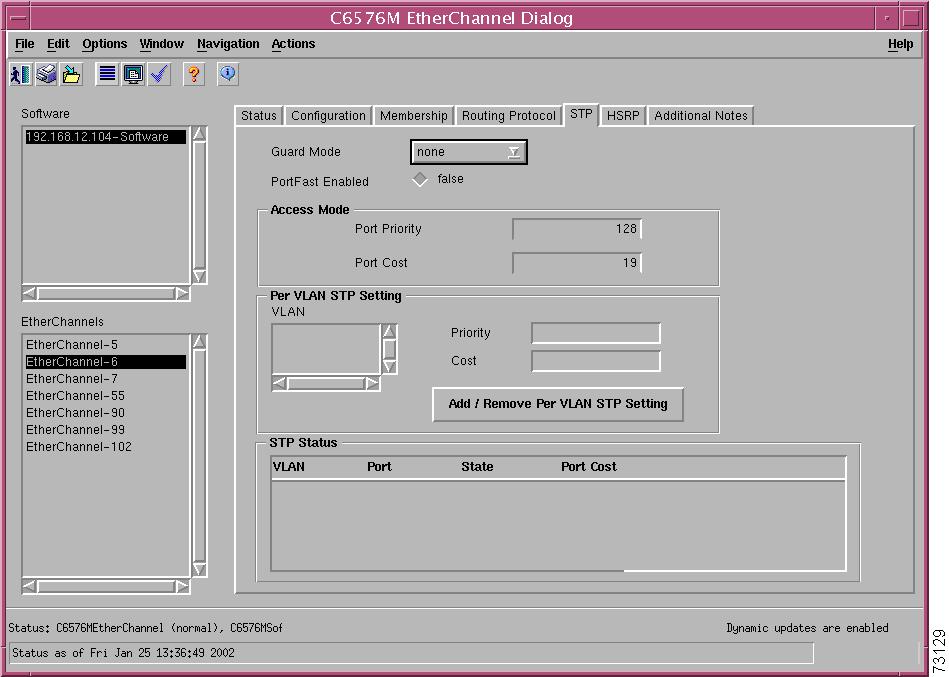This screenshot has height=677, width=949.
Task: Click the orange question mark help icon
Action: [x=194, y=74]
